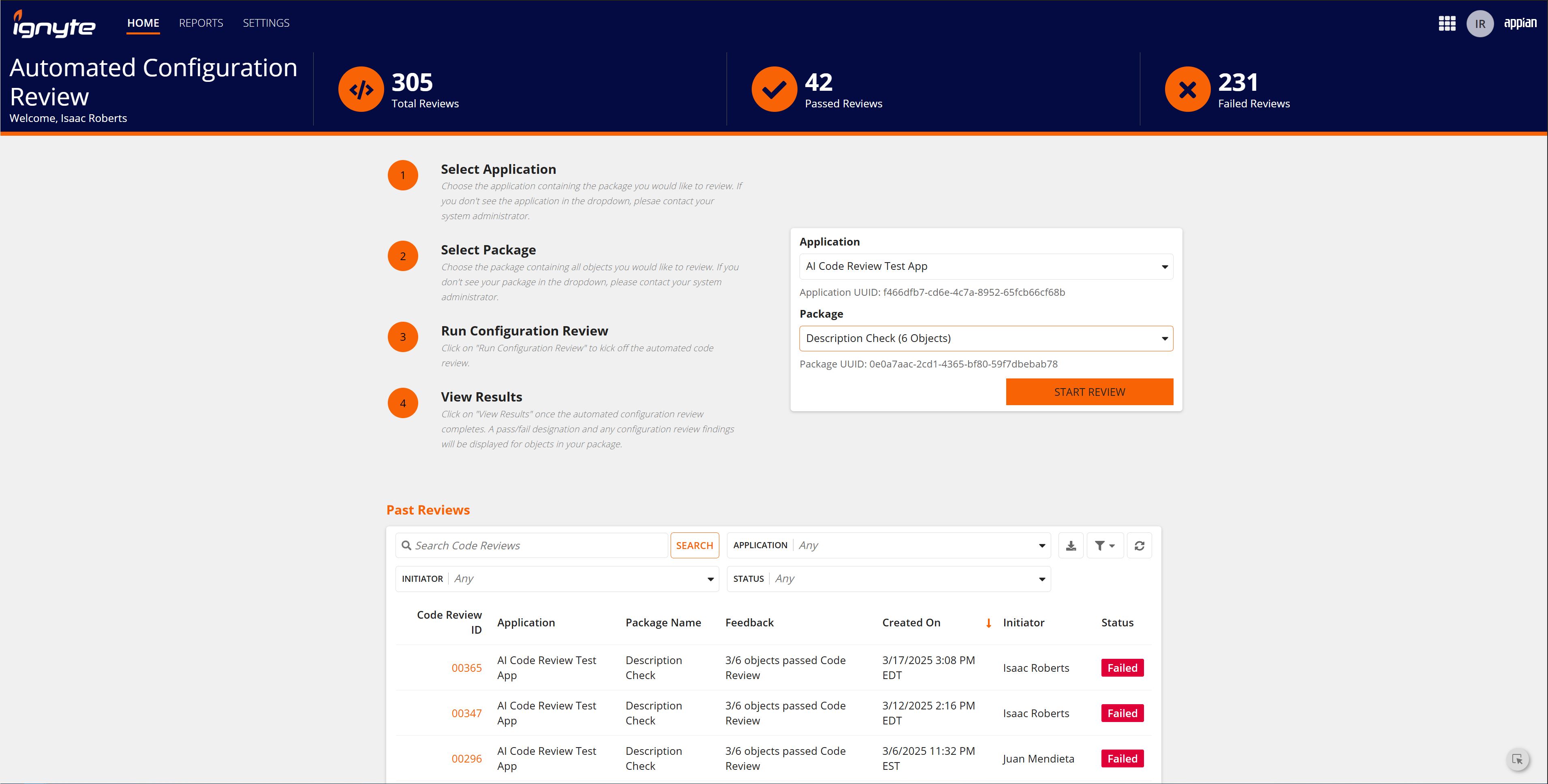Refresh the Past Reviews grid
The image size is (1548, 784).
(x=1139, y=545)
